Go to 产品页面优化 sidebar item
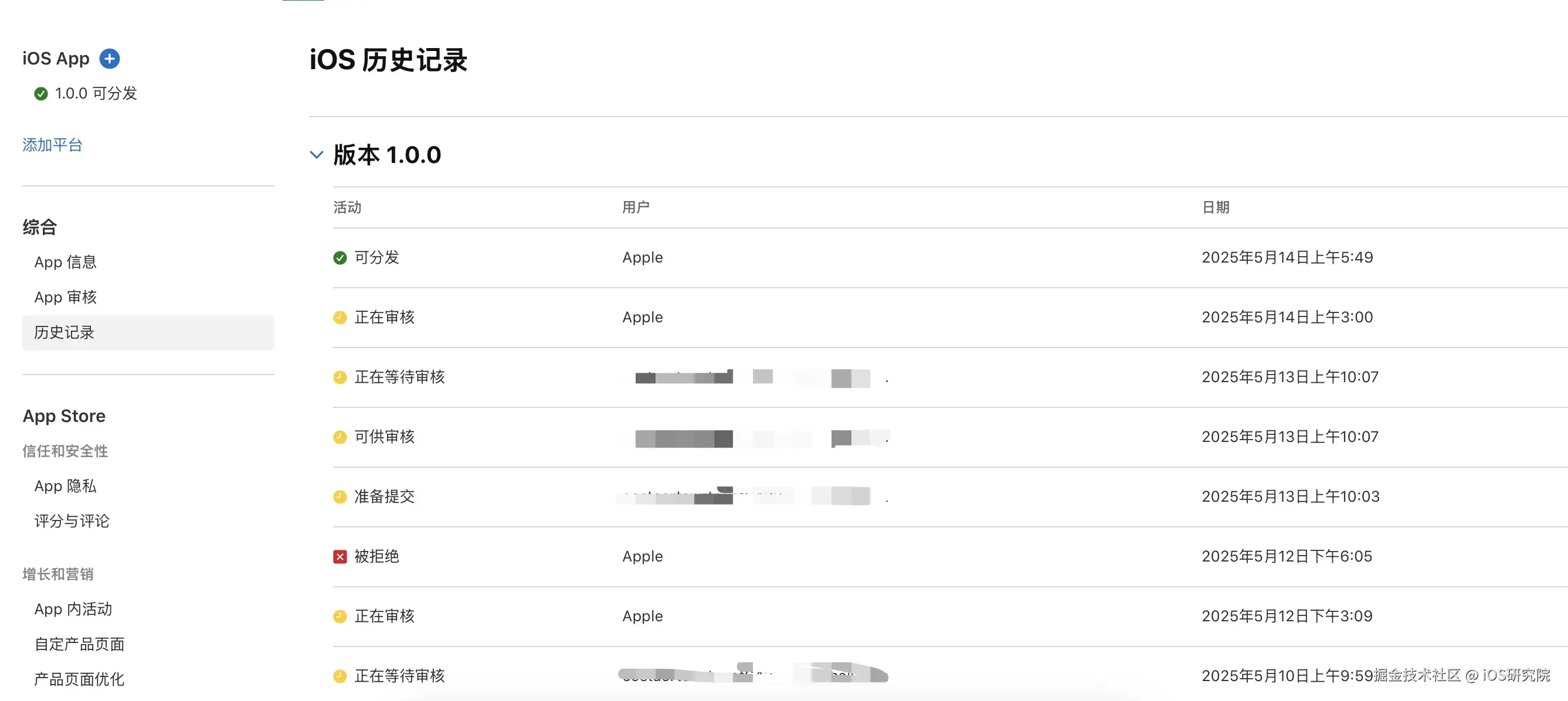This screenshot has height=701, width=1568. pos(79,680)
